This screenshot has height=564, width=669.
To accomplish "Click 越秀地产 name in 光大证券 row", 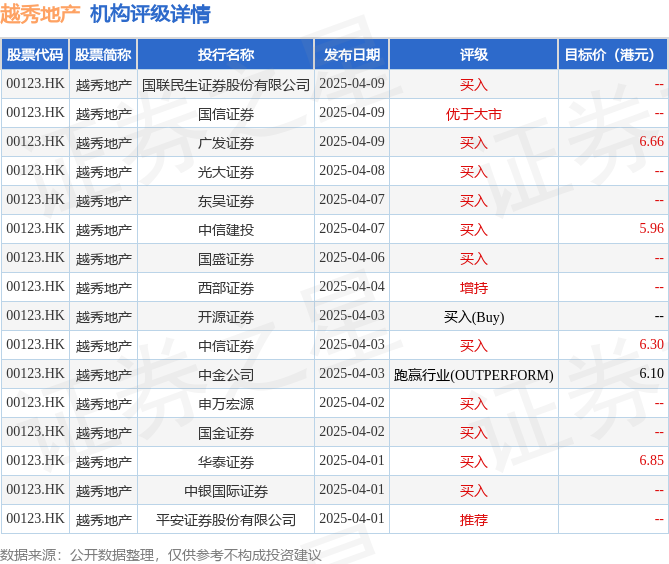I will [x=104, y=172].
